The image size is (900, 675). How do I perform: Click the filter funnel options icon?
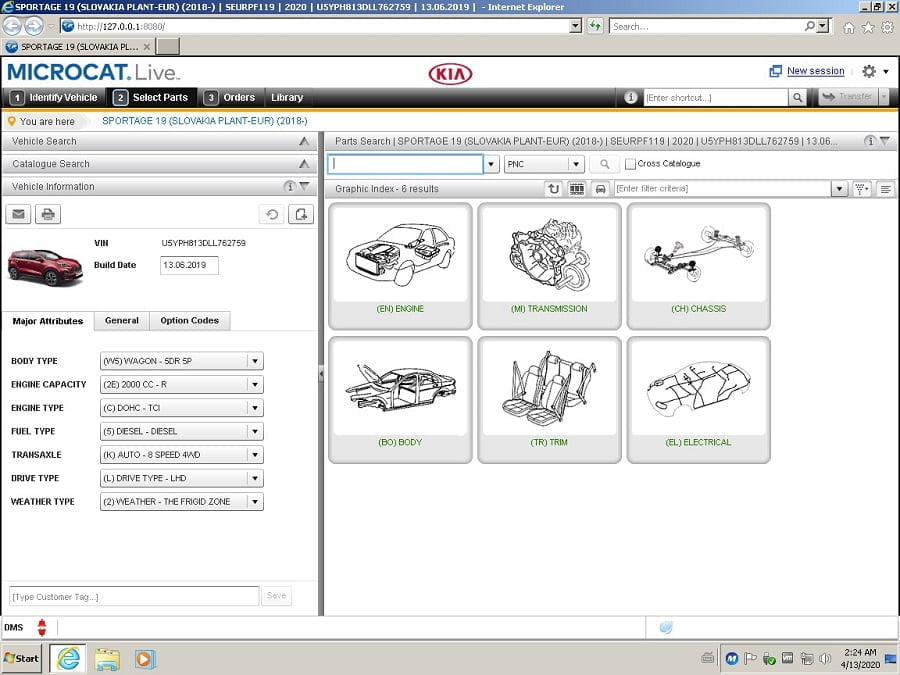click(x=861, y=188)
